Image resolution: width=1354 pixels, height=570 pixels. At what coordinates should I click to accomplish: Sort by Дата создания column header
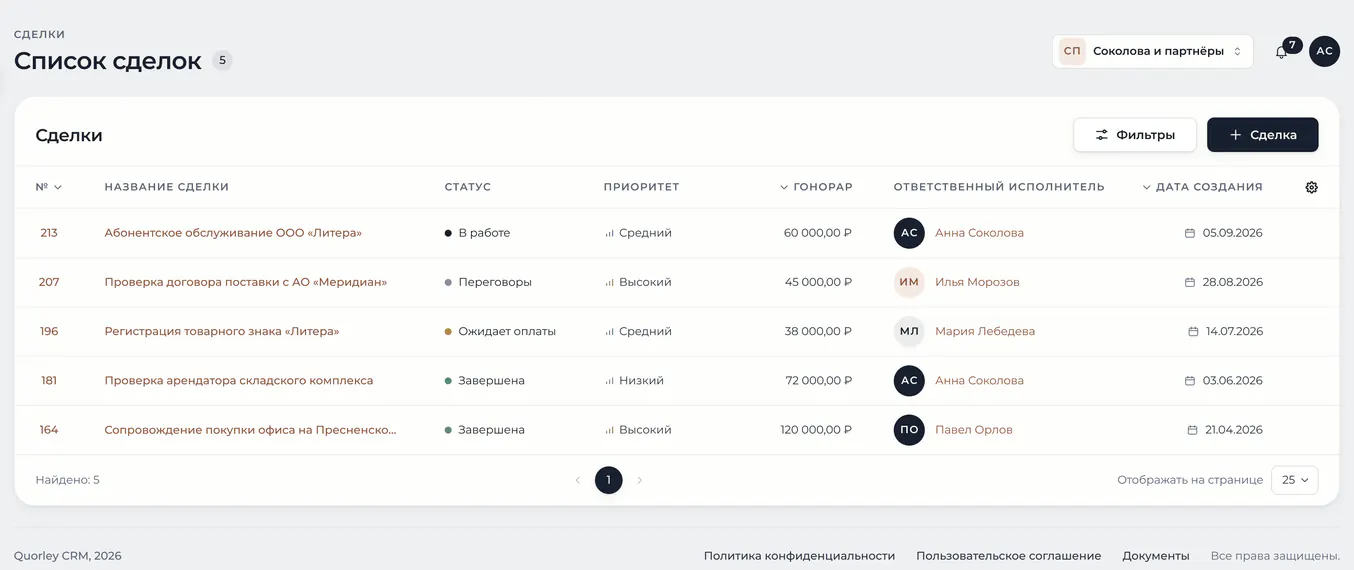pos(1202,187)
